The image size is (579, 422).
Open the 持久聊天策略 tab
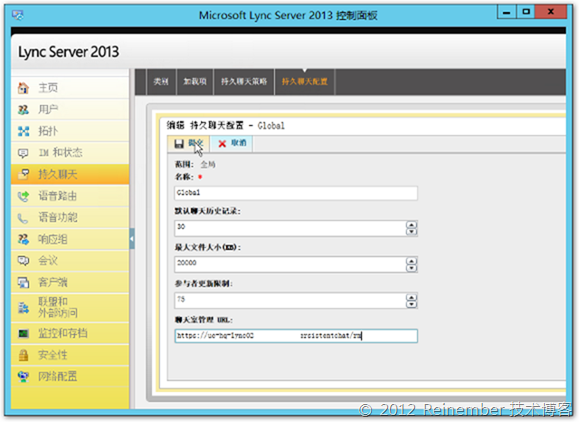coord(244,82)
